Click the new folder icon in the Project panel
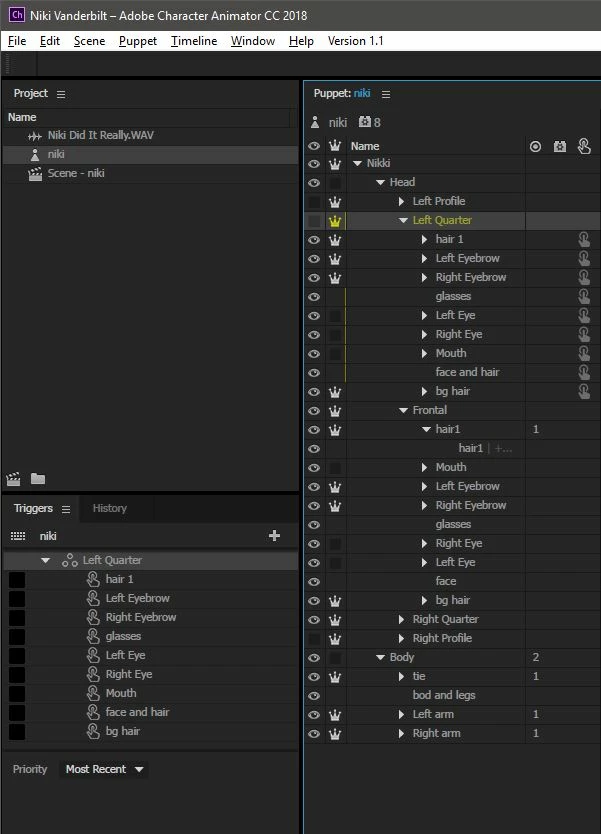601x834 pixels. coord(38,479)
